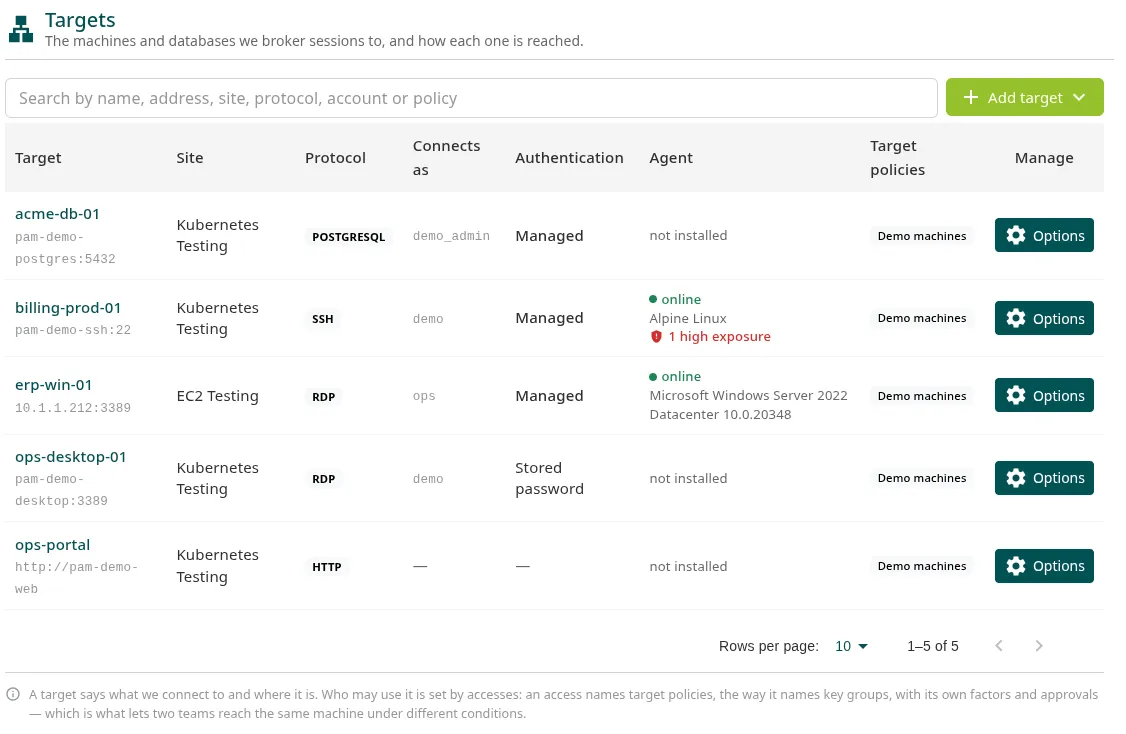This screenshot has width=1126, height=734.
Task: Click the Authentication column header
Action: point(569,158)
